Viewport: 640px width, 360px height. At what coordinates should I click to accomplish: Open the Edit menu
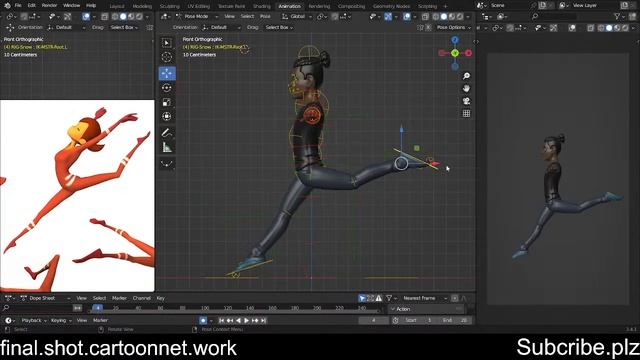tap(31, 6)
